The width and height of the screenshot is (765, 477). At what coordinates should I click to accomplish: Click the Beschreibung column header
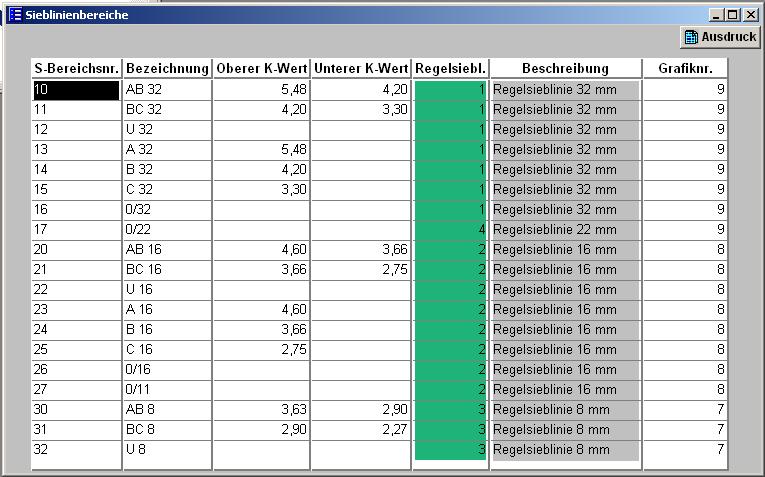coord(565,69)
